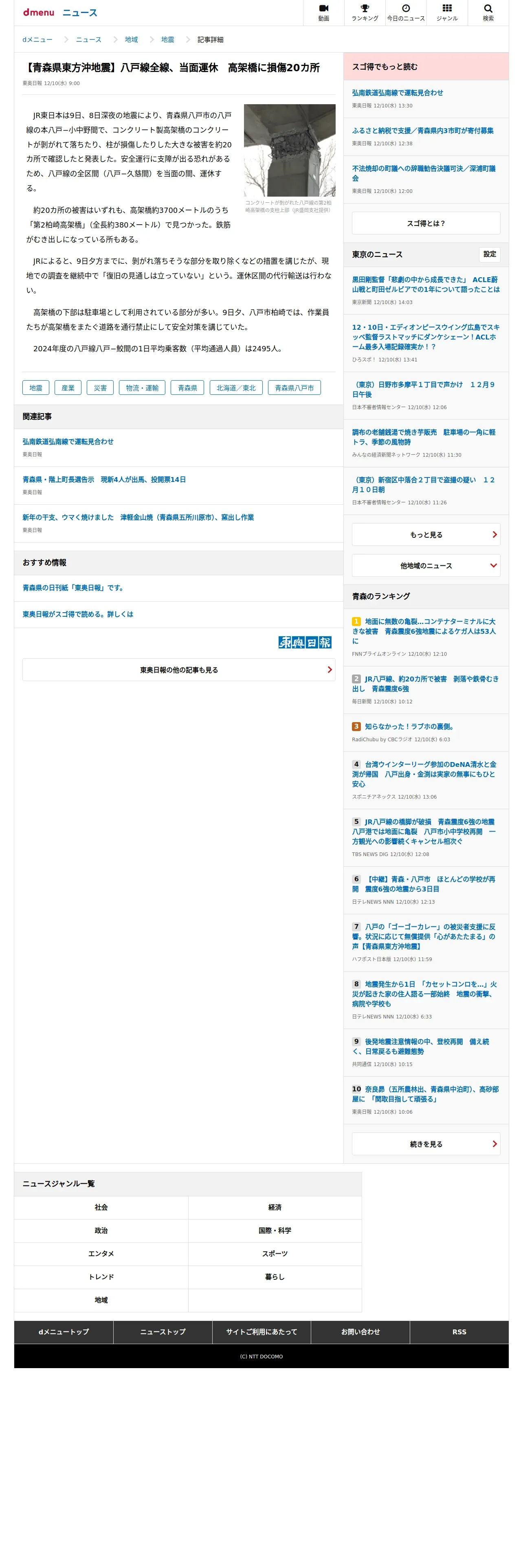The image size is (523, 1568).
Task: Open 調布の老舗銭湯 article
Action: tap(424, 437)
